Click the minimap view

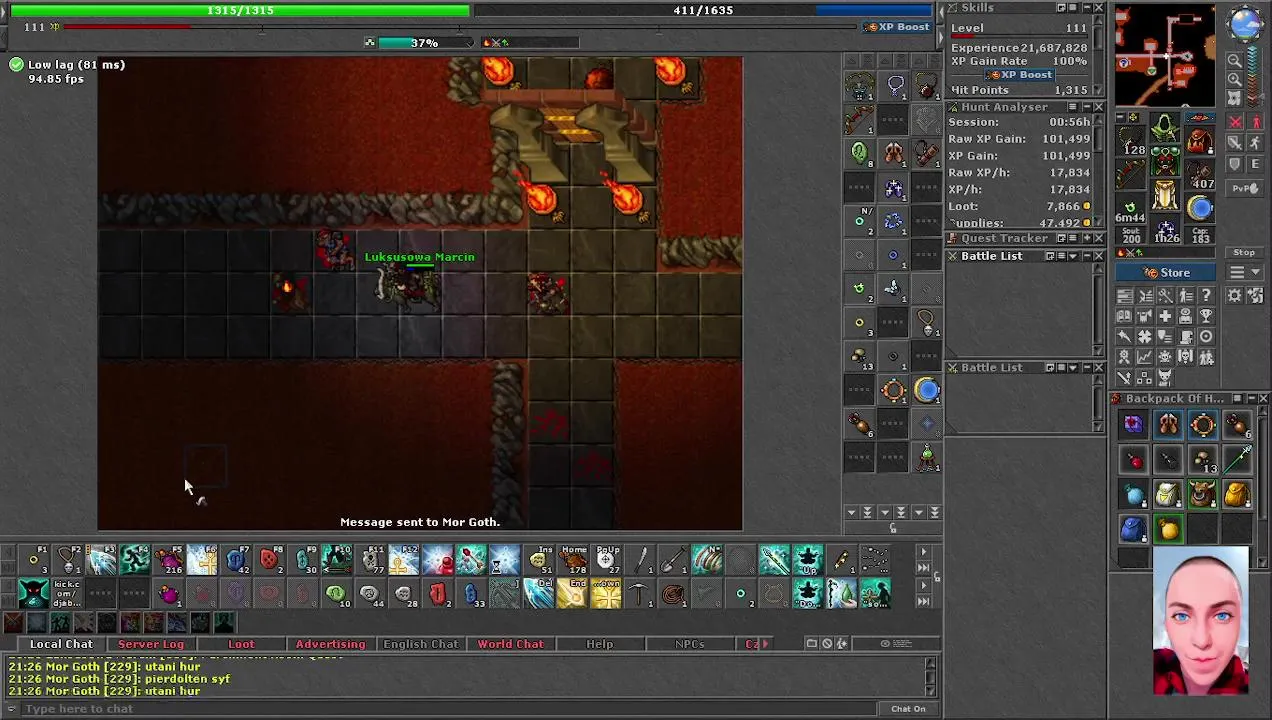pos(1165,54)
